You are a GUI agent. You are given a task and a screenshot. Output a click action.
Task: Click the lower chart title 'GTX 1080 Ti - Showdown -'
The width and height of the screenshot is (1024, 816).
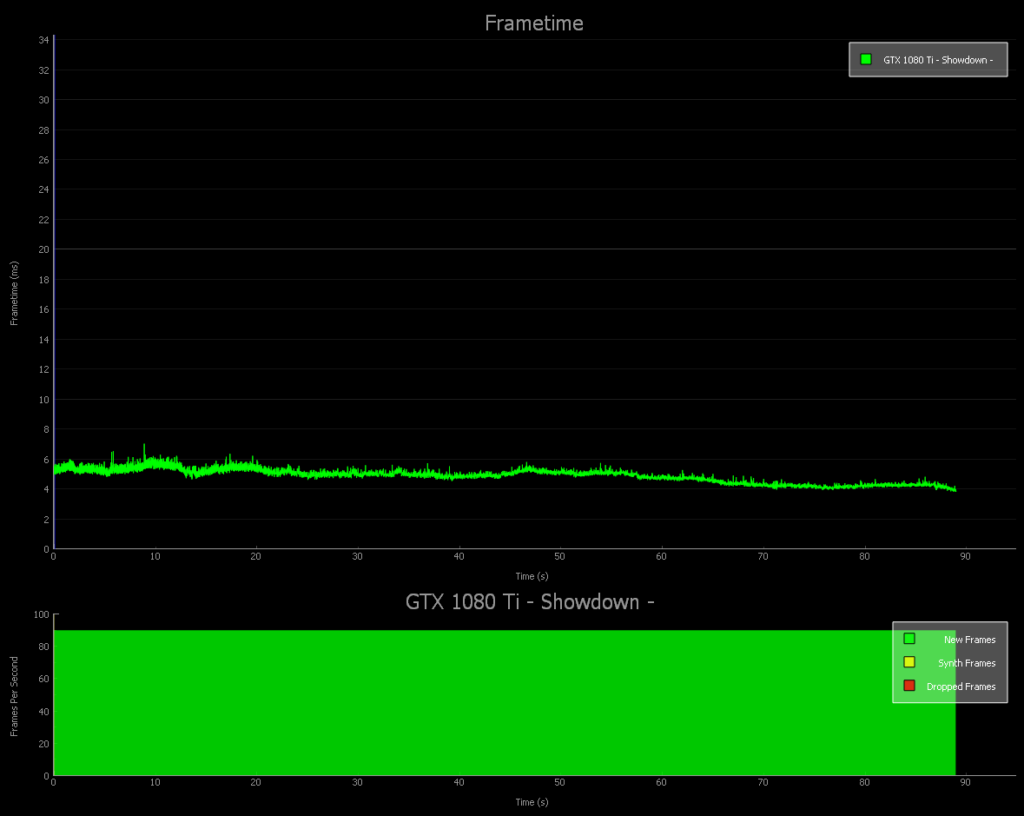point(530,602)
